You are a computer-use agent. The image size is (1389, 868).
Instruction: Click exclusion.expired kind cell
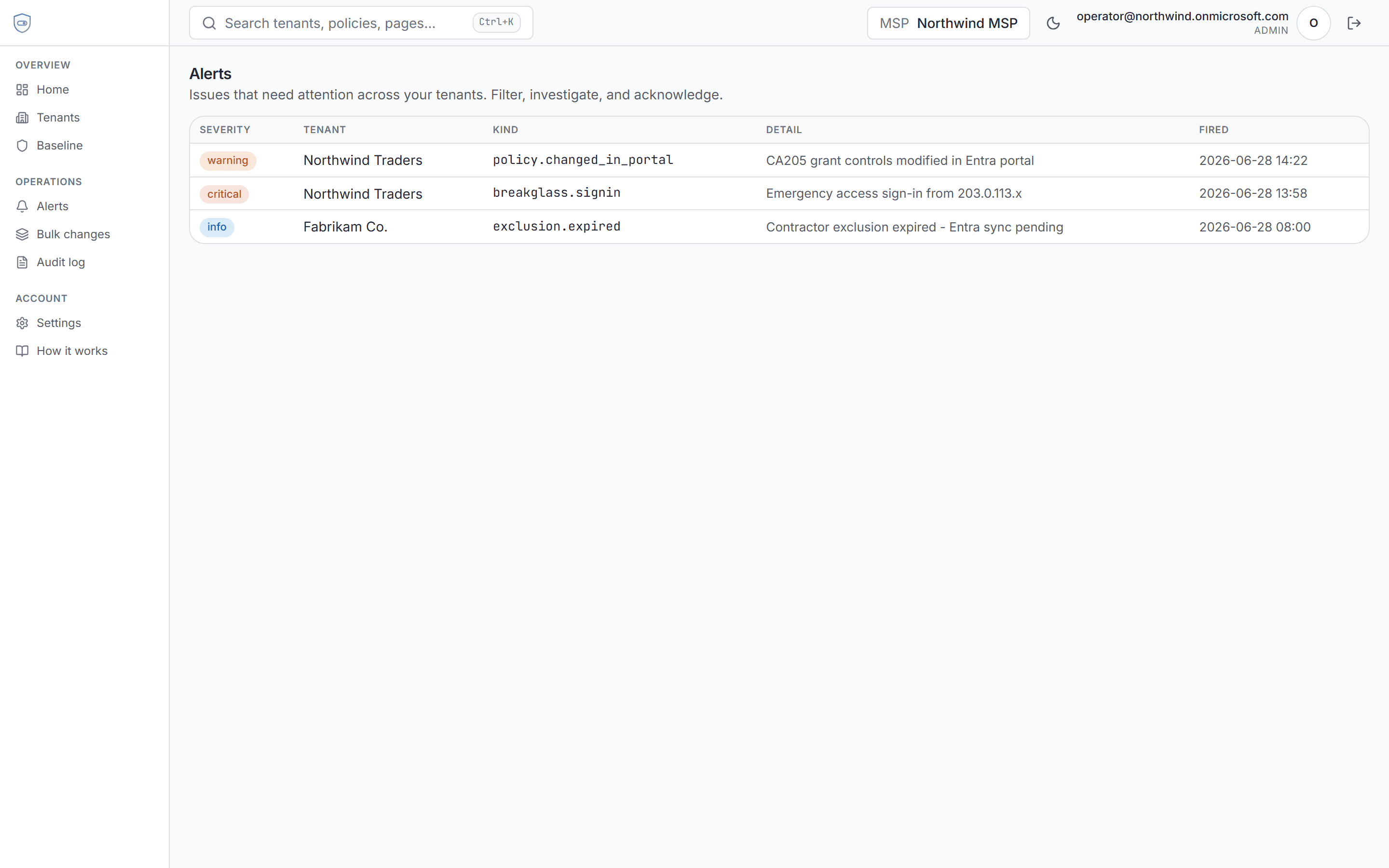556,227
